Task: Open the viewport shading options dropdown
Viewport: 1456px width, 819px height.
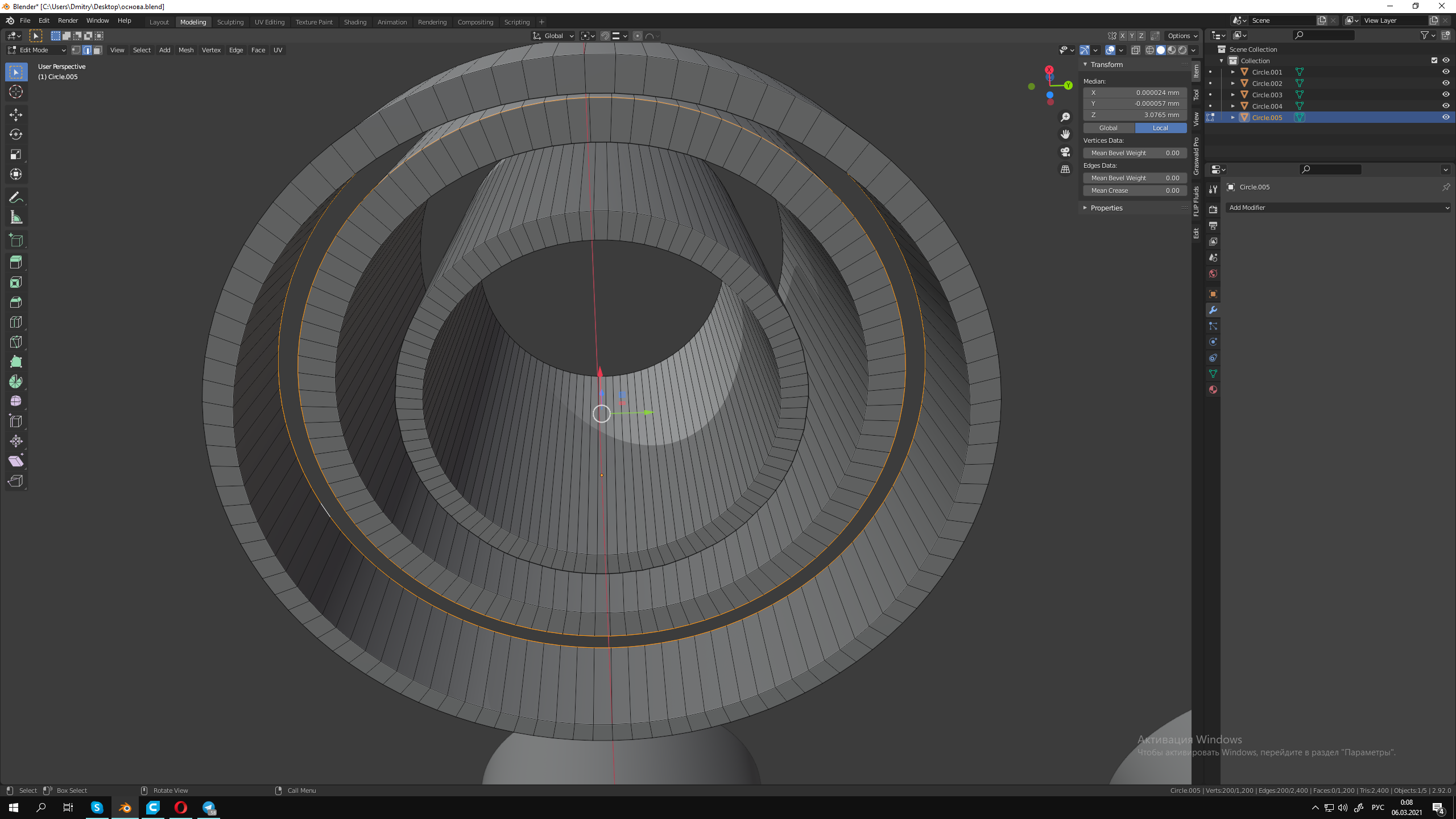Action: tap(1194, 50)
